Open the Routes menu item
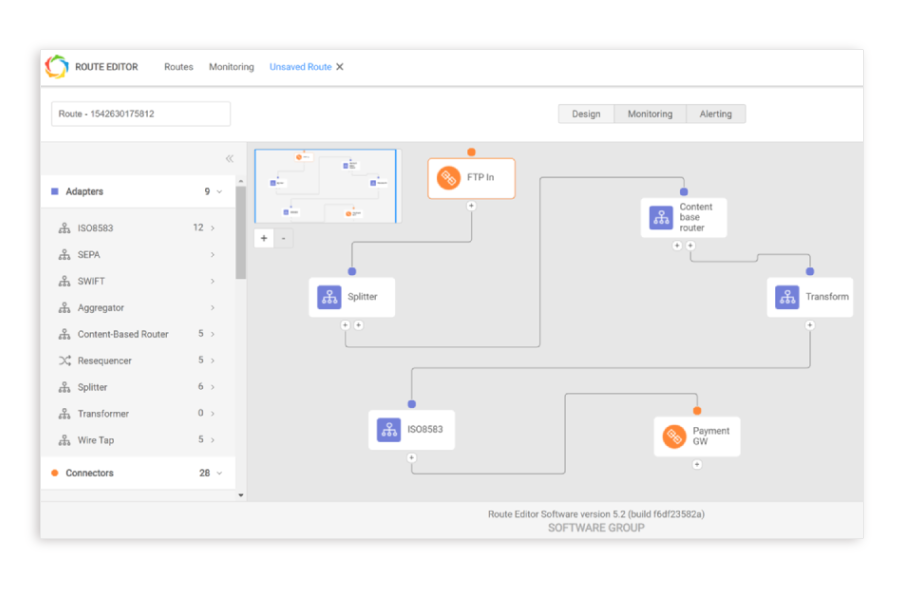Viewport: 905px width, 600px height. pyautogui.click(x=178, y=67)
